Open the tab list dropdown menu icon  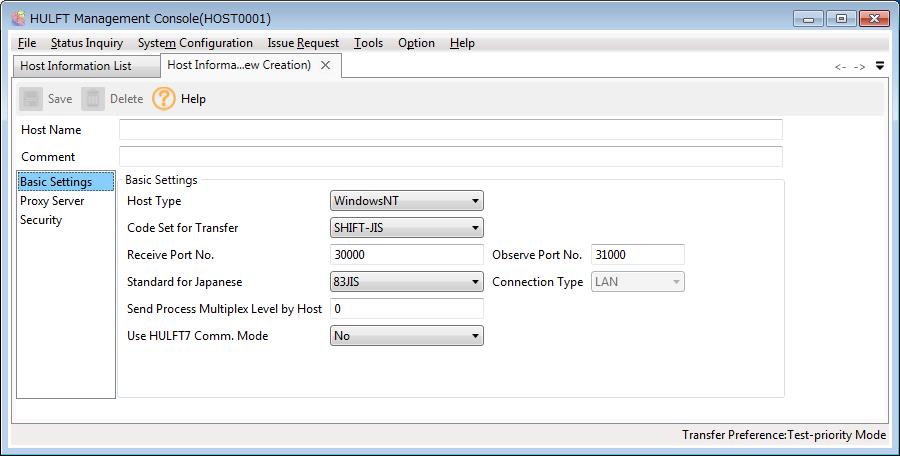click(880, 66)
